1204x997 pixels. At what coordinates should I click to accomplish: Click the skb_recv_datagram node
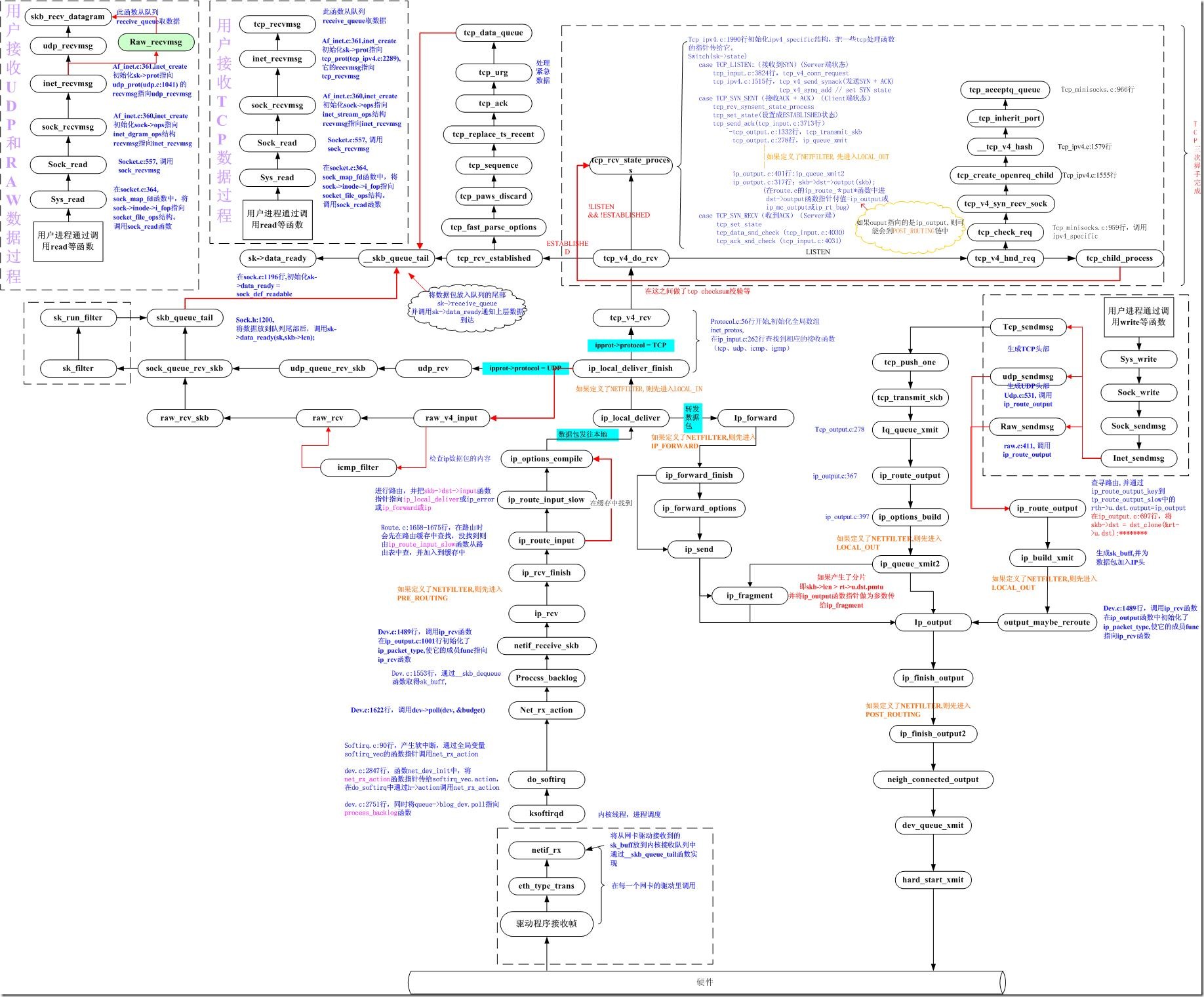pyautogui.click(x=68, y=16)
